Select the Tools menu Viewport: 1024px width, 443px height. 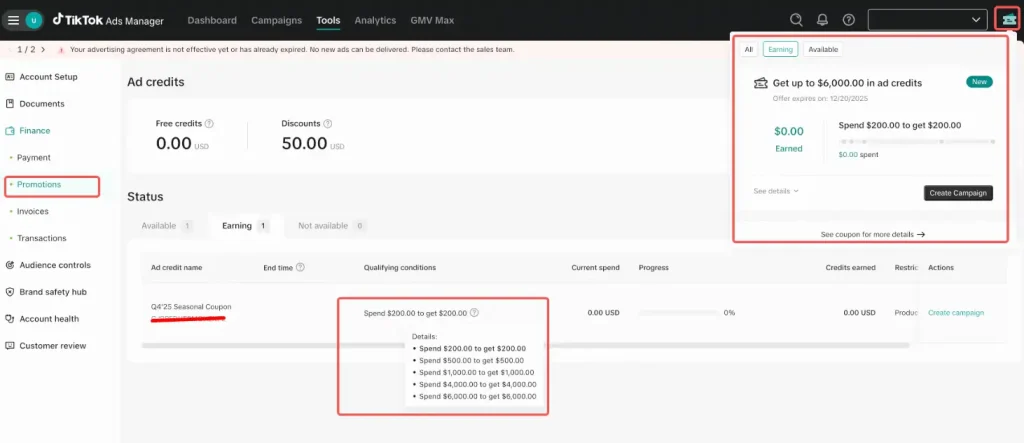(x=328, y=20)
